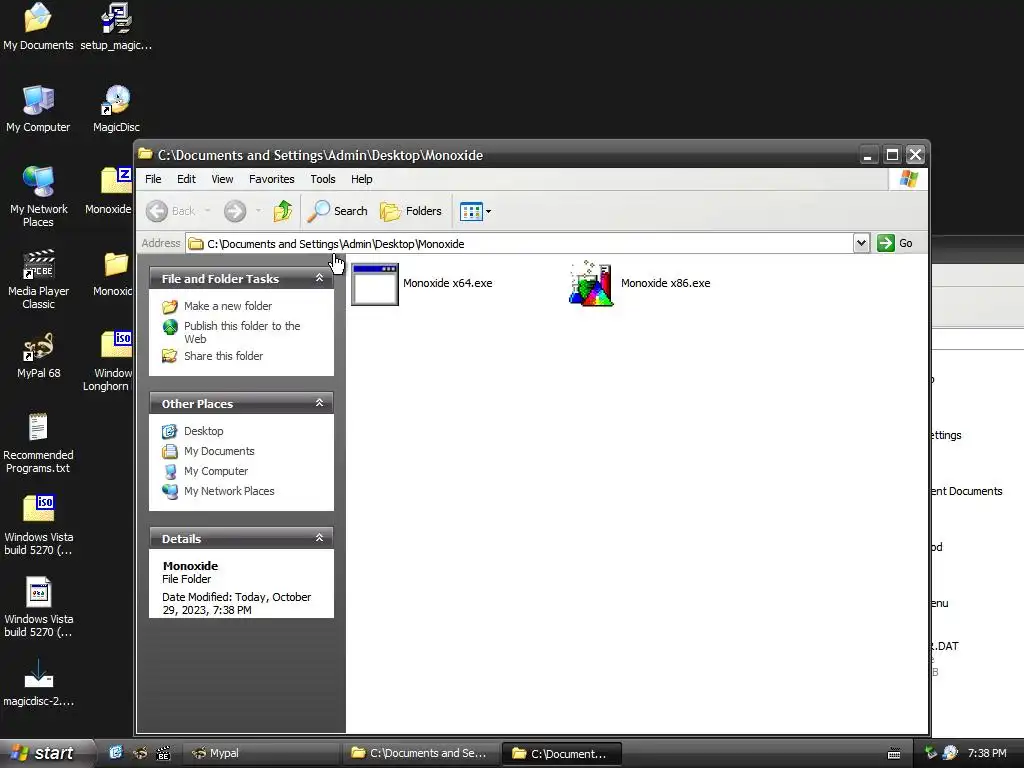
Task: Open the Edit menu
Action: click(x=186, y=179)
